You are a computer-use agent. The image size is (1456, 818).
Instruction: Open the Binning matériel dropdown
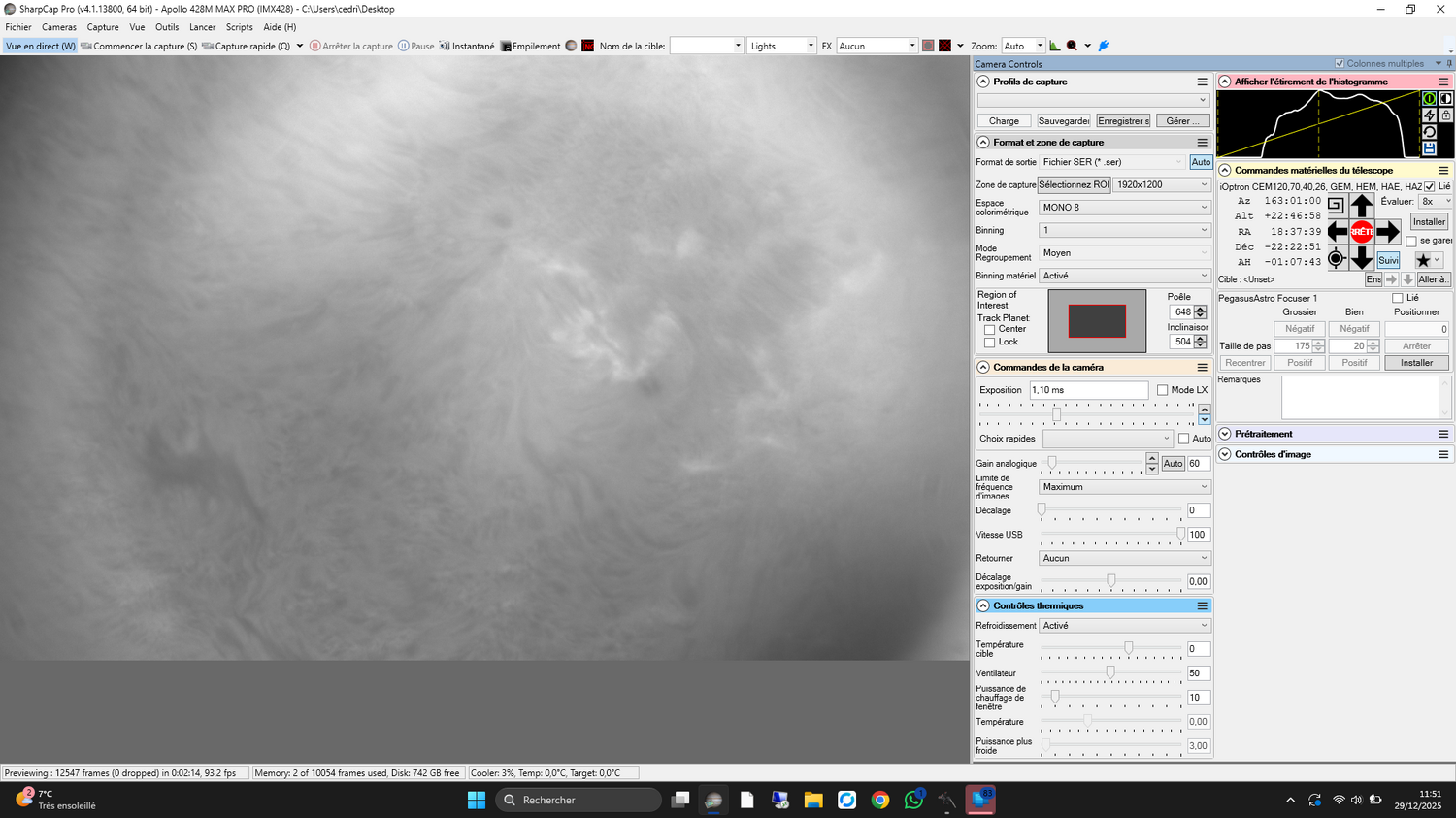coord(1125,276)
